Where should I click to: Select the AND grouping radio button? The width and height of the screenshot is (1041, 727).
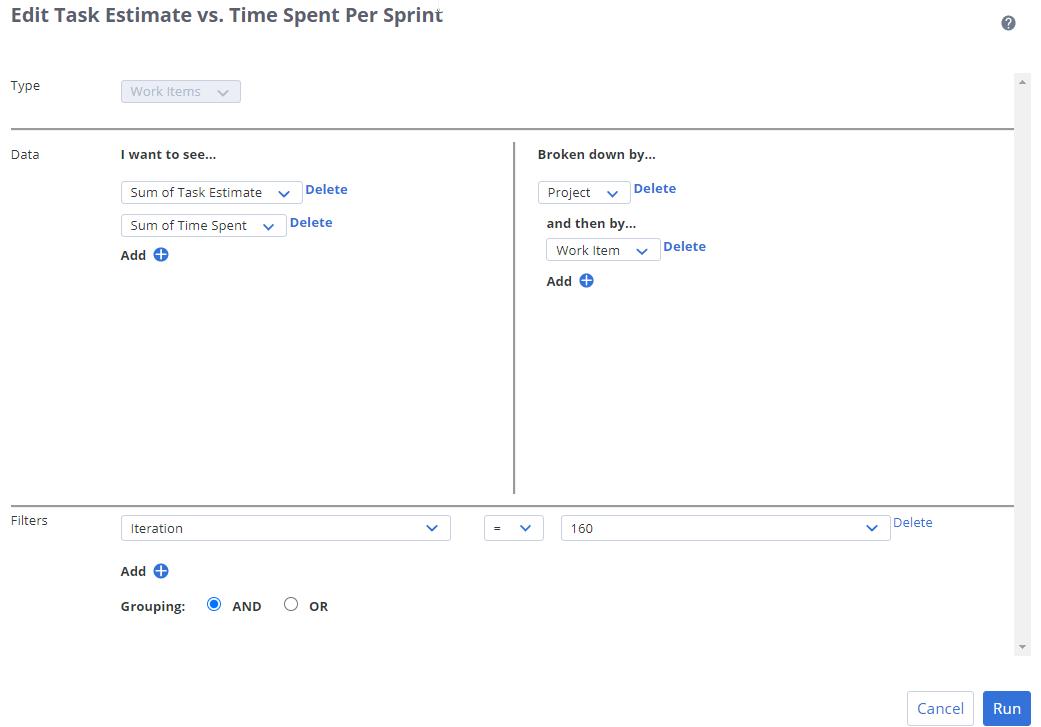213,605
